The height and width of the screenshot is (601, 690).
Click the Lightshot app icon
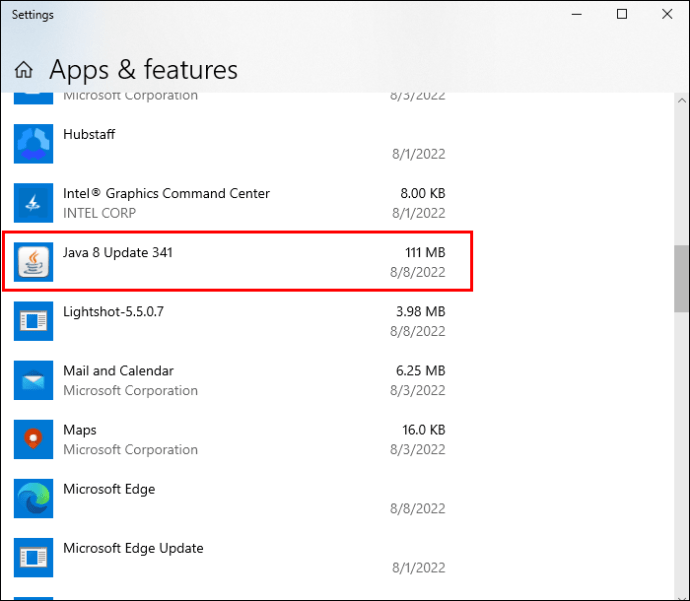pyautogui.click(x=33, y=321)
